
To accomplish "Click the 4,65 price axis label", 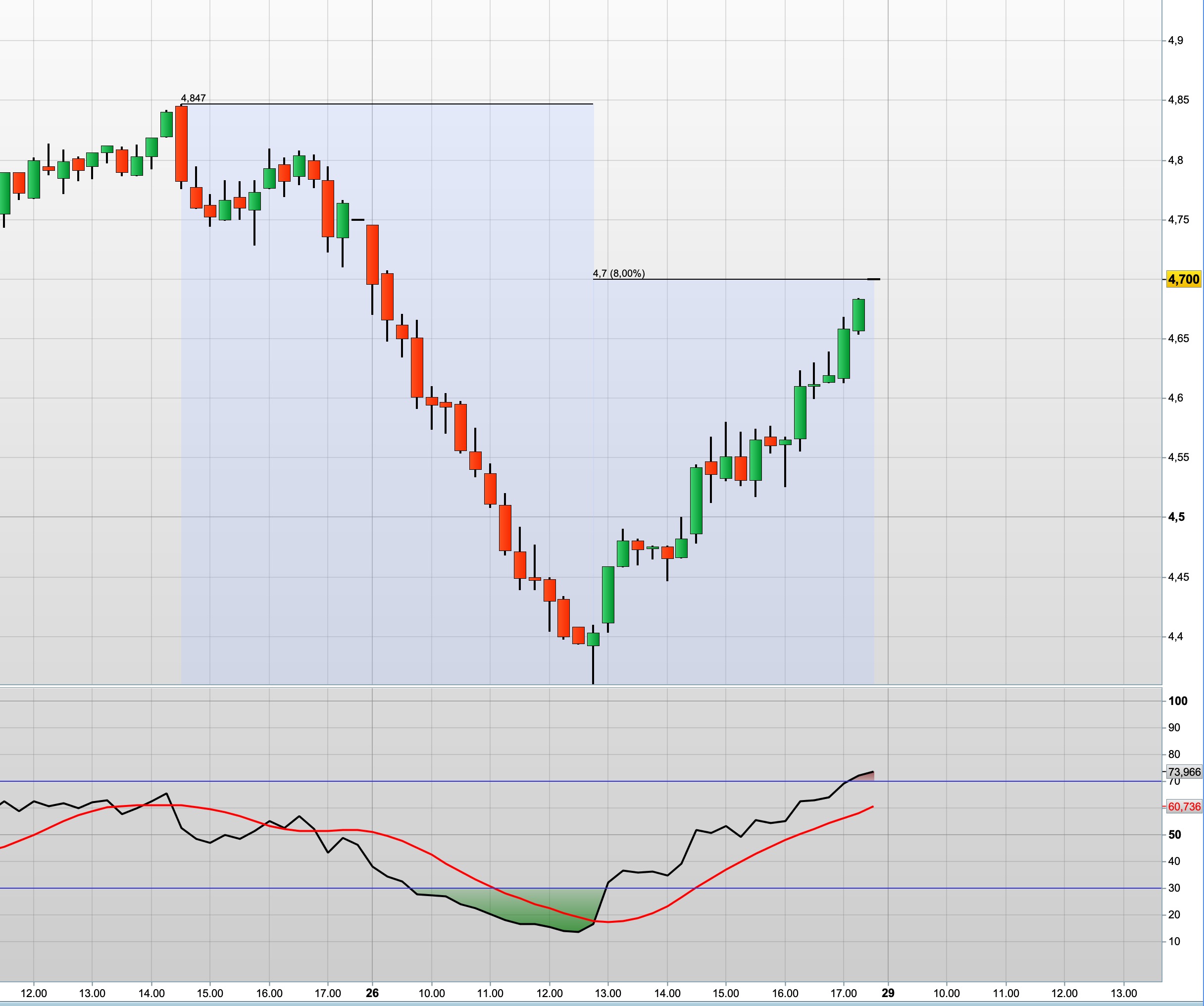I will click(1178, 339).
